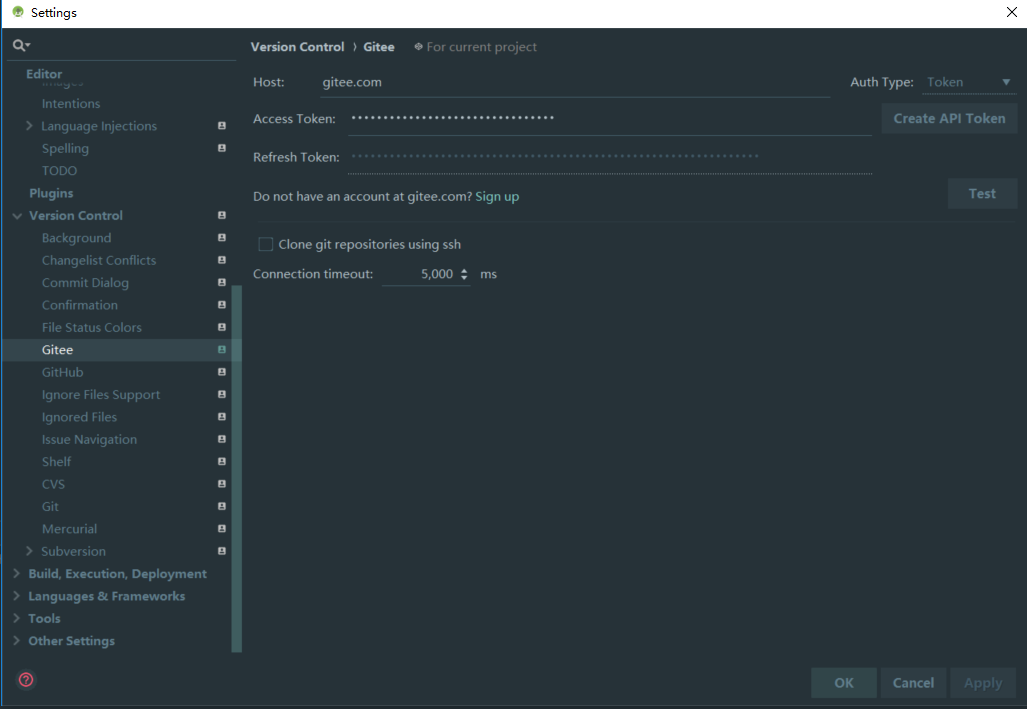
Task: Click project-level icon beside Gitee row
Action: pyautogui.click(x=222, y=350)
